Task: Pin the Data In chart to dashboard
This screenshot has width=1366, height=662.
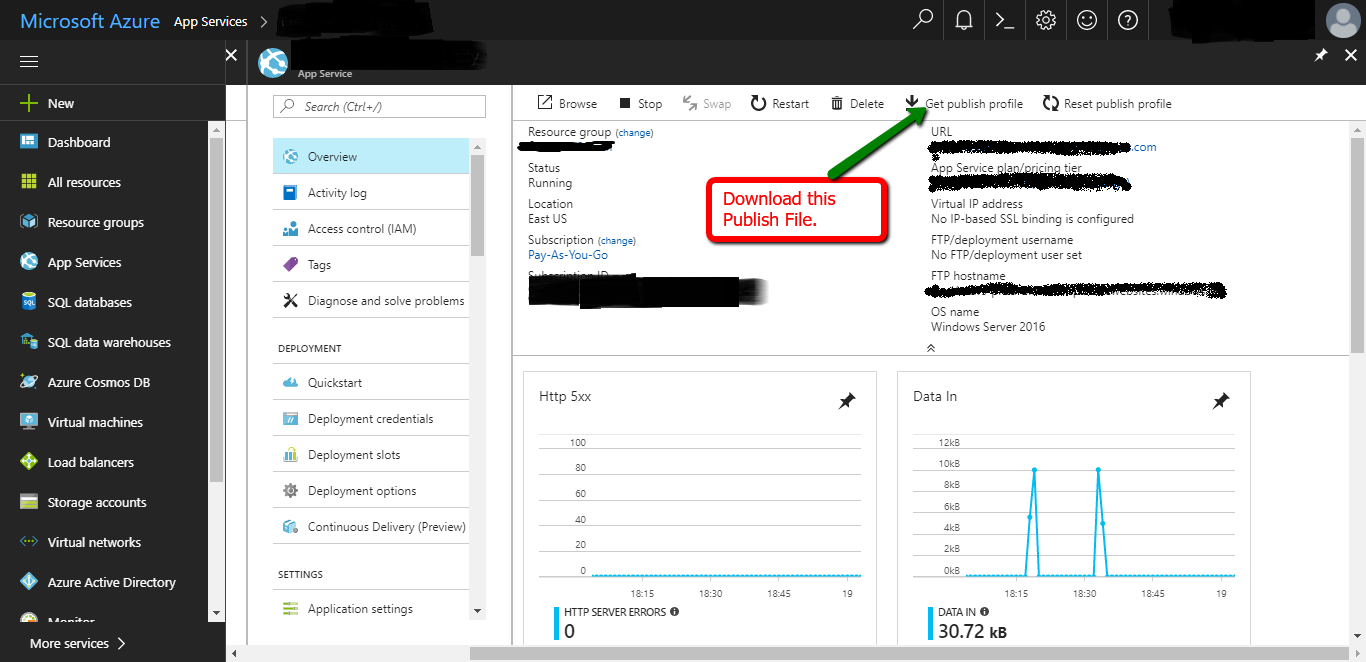Action: coord(1221,400)
